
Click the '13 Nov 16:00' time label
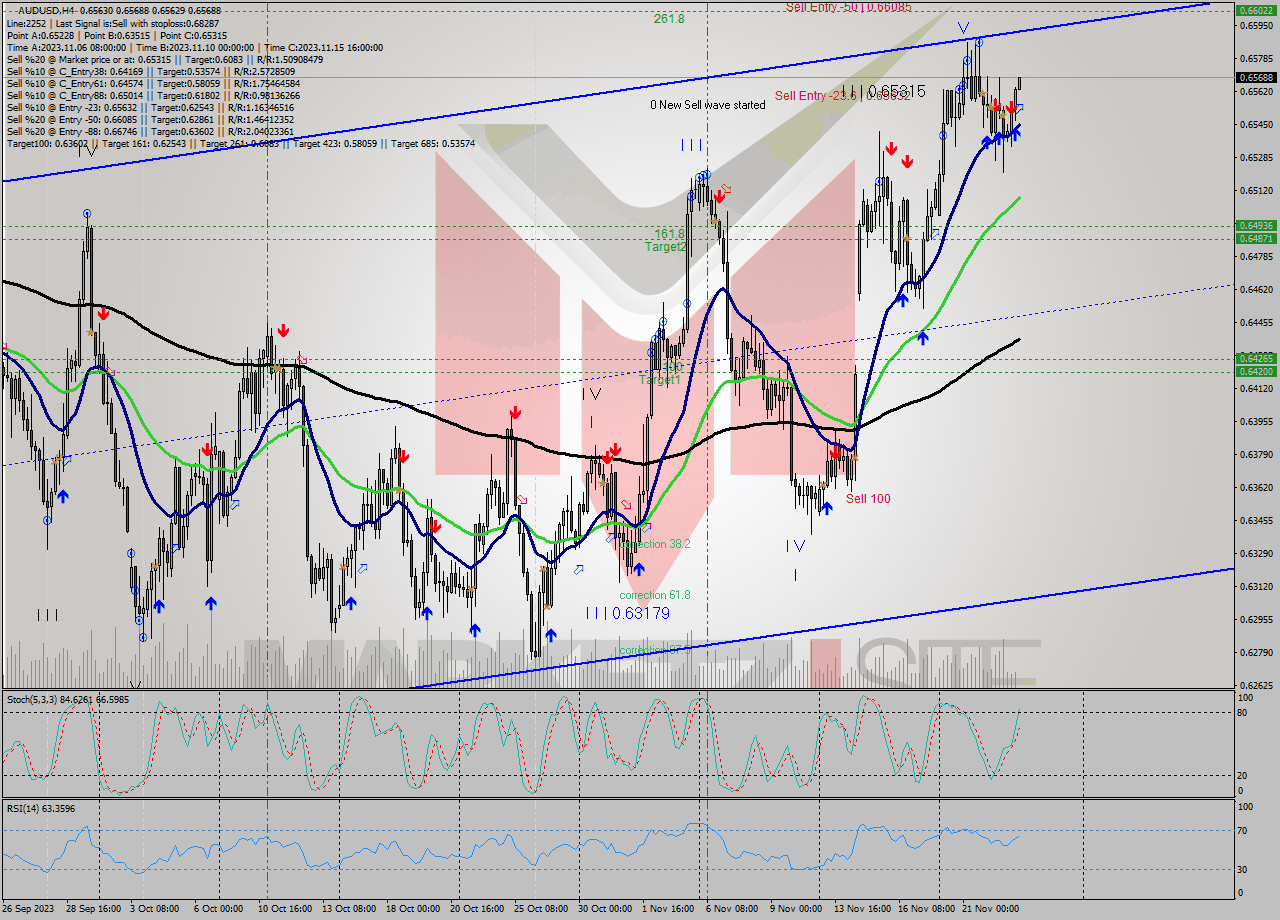point(861,909)
